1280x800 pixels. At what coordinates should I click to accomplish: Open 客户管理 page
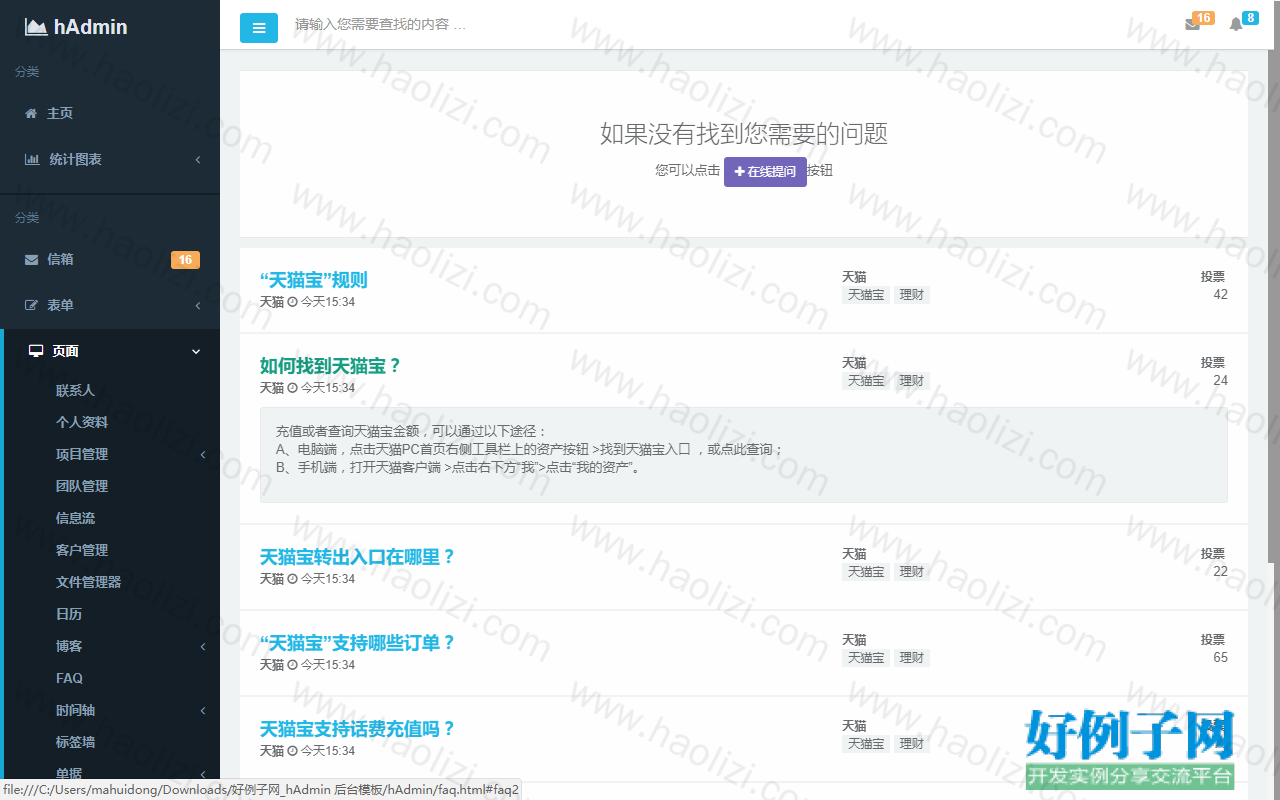(82, 550)
